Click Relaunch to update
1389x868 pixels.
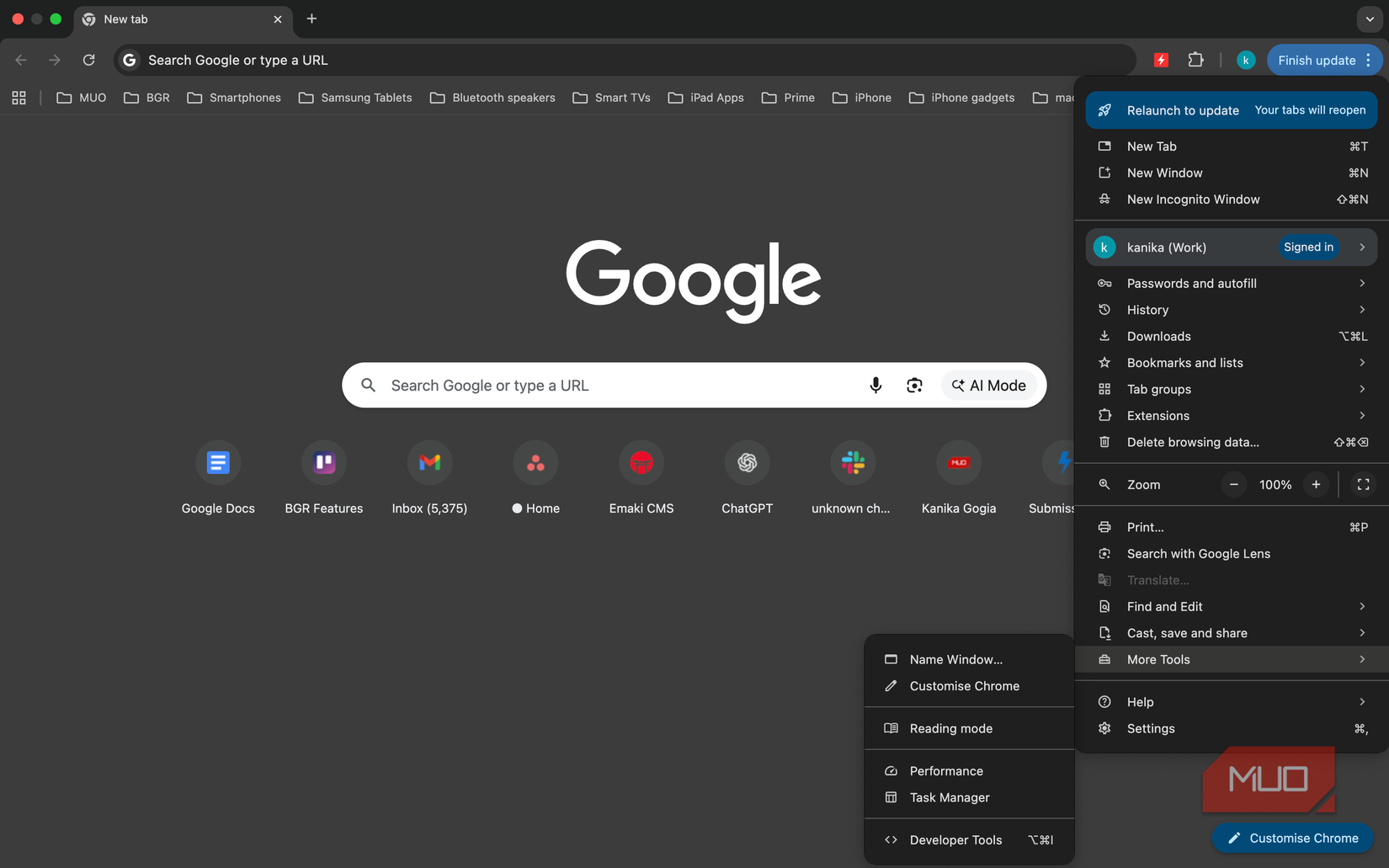(x=1183, y=110)
